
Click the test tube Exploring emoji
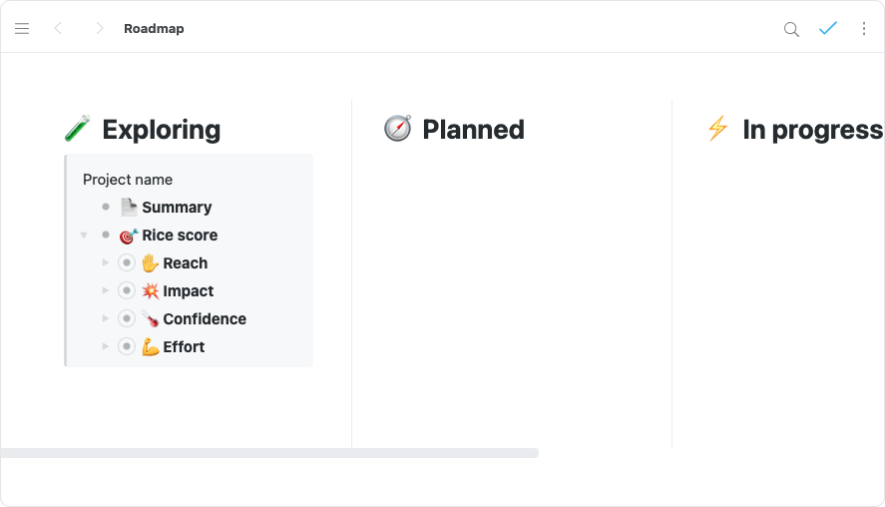pyautogui.click(x=77, y=129)
